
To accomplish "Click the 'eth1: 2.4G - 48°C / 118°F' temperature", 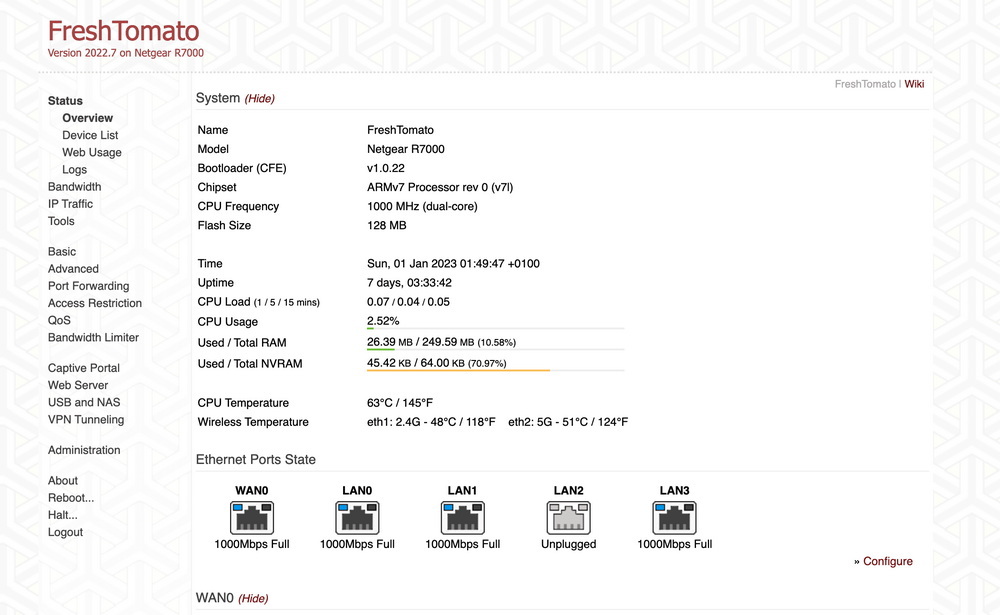I will pos(431,422).
